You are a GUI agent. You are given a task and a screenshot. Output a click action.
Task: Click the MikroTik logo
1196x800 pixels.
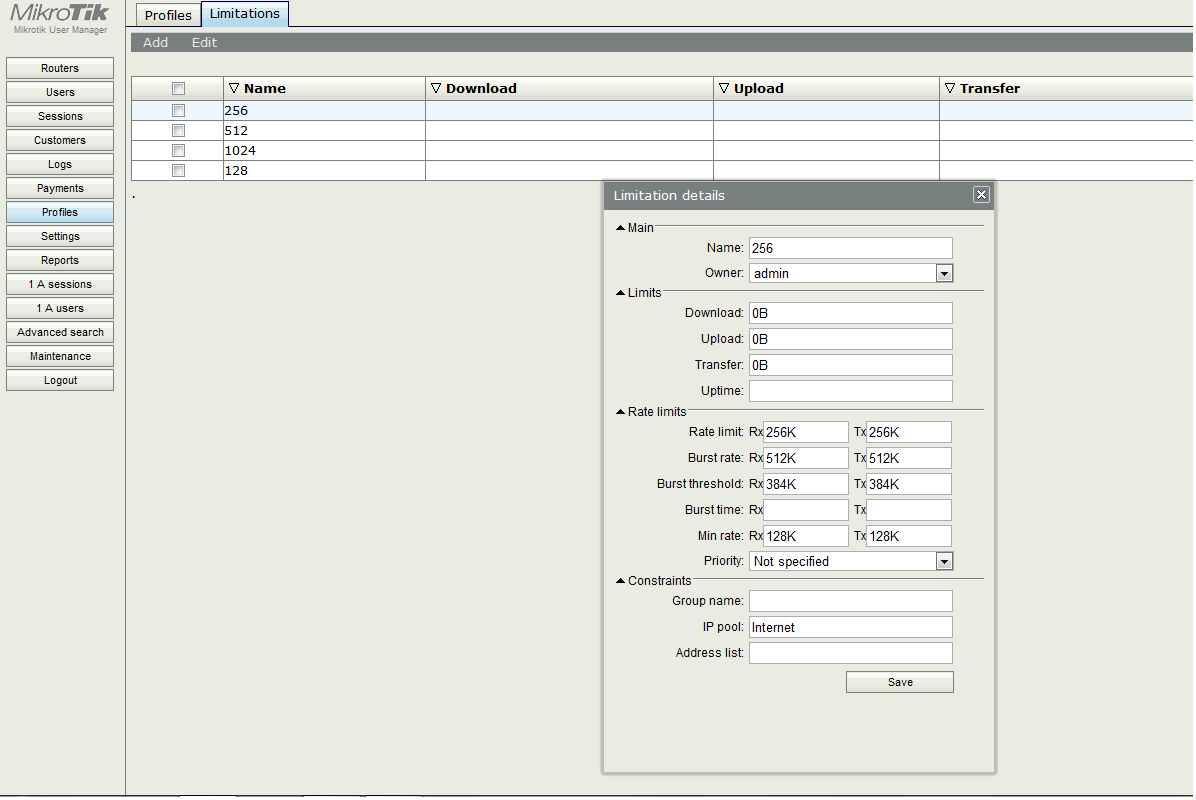click(x=60, y=14)
